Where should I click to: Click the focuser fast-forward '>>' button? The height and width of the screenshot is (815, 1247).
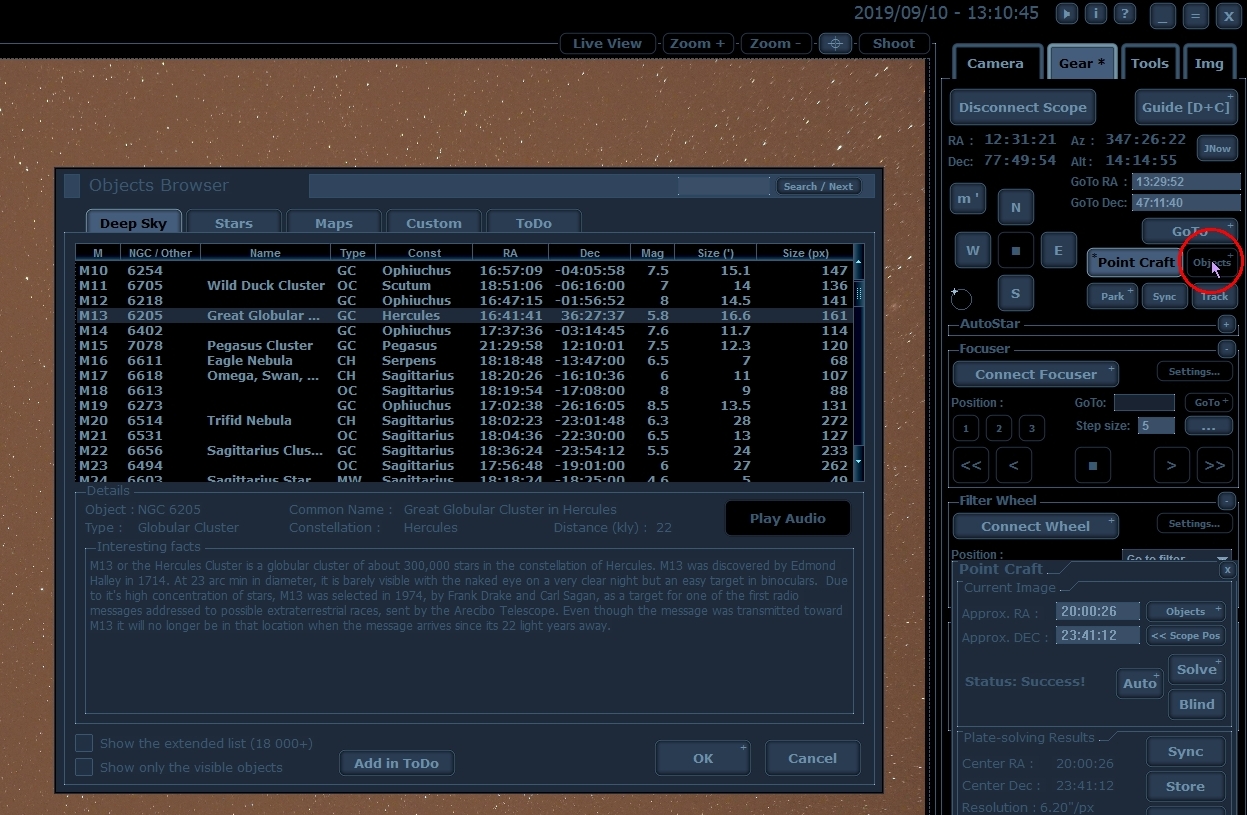coord(1215,465)
